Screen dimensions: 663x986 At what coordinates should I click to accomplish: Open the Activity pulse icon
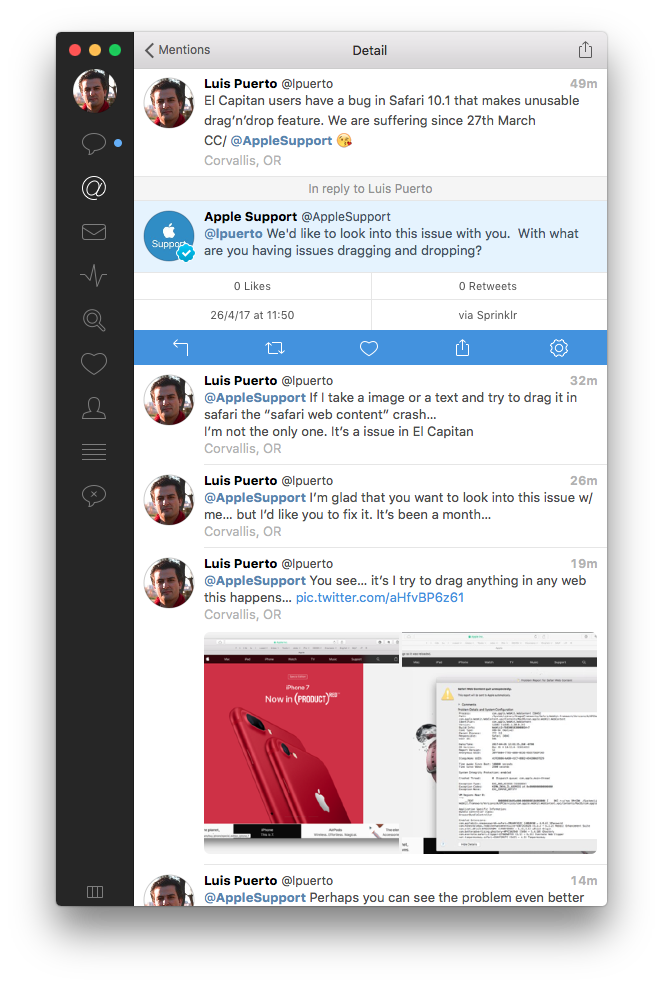pyautogui.click(x=94, y=275)
